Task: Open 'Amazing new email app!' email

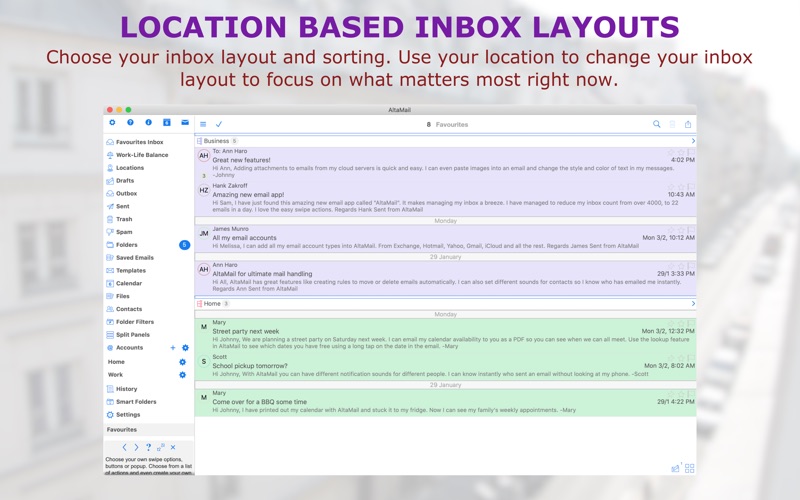Action: pyautogui.click(x=445, y=198)
